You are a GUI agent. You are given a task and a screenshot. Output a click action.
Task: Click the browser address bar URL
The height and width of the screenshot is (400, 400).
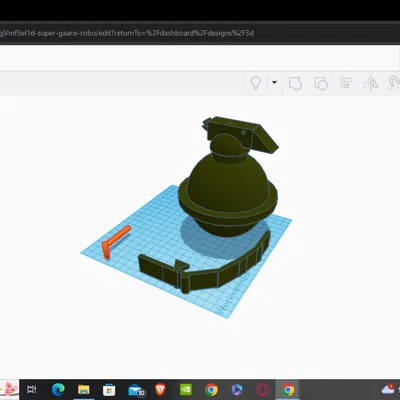(127, 33)
